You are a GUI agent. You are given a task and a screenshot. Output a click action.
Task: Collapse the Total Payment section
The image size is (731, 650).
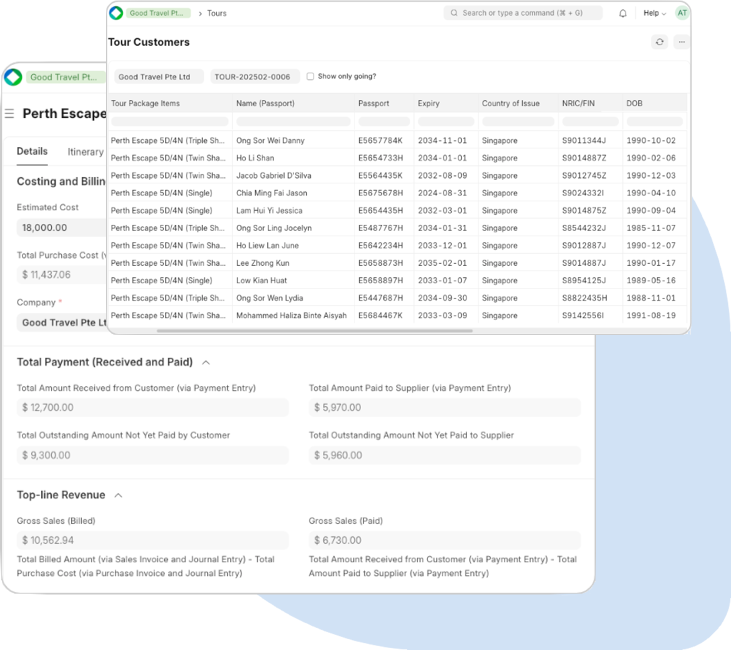pyautogui.click(x=206, y=362)
